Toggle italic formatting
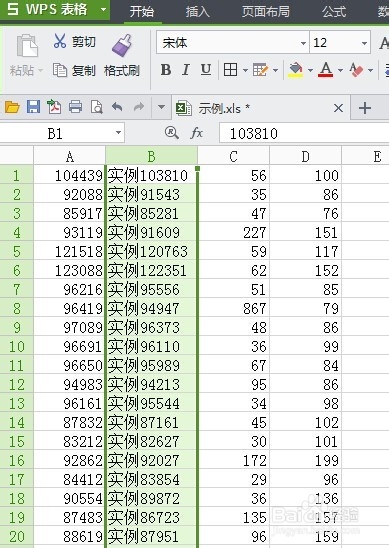 [186, 70]
